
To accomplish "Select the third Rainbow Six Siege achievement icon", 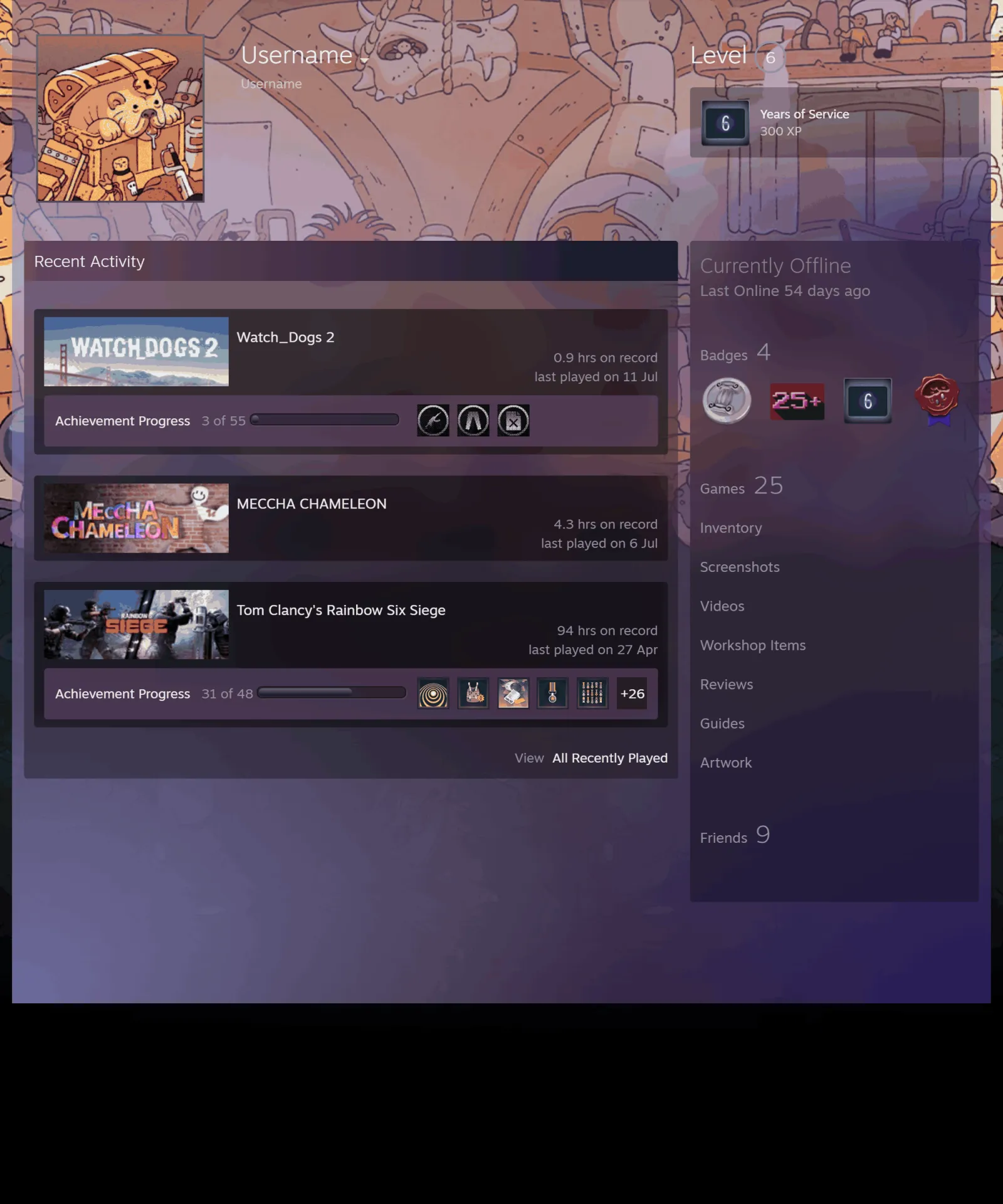I will 513,694.
